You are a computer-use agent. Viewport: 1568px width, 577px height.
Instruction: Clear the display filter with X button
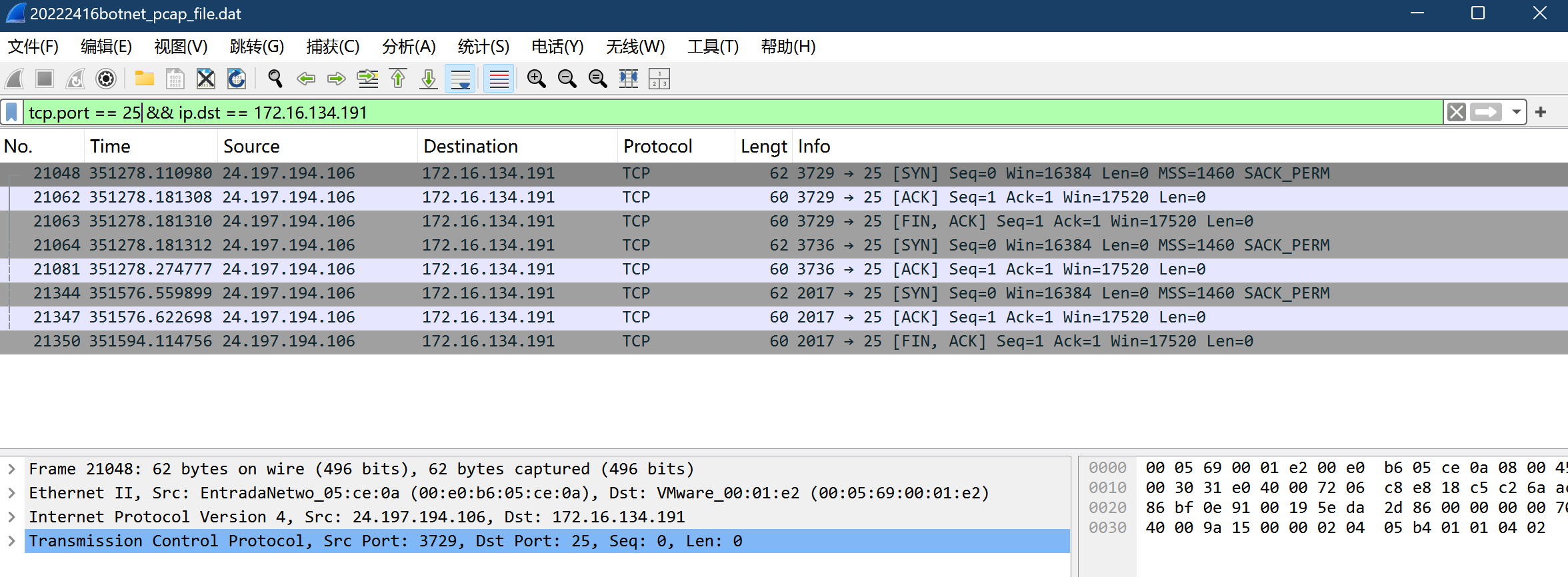pos(1457,112)
